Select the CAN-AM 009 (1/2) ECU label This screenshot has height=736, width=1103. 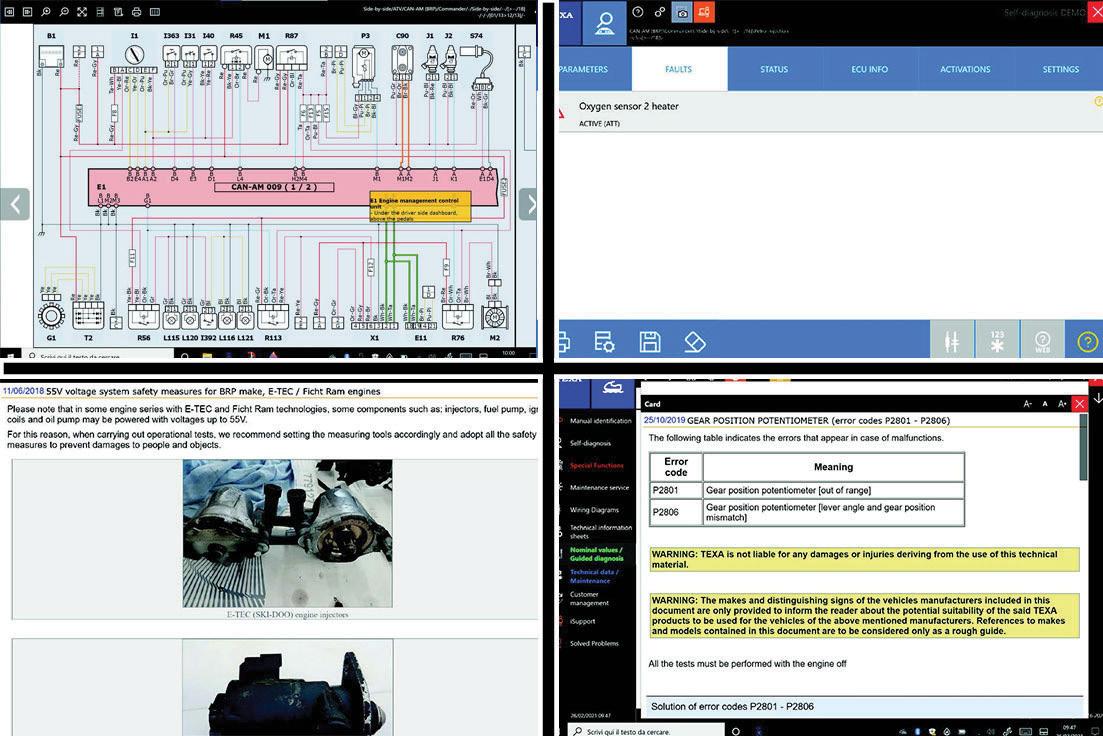[274, 187]
